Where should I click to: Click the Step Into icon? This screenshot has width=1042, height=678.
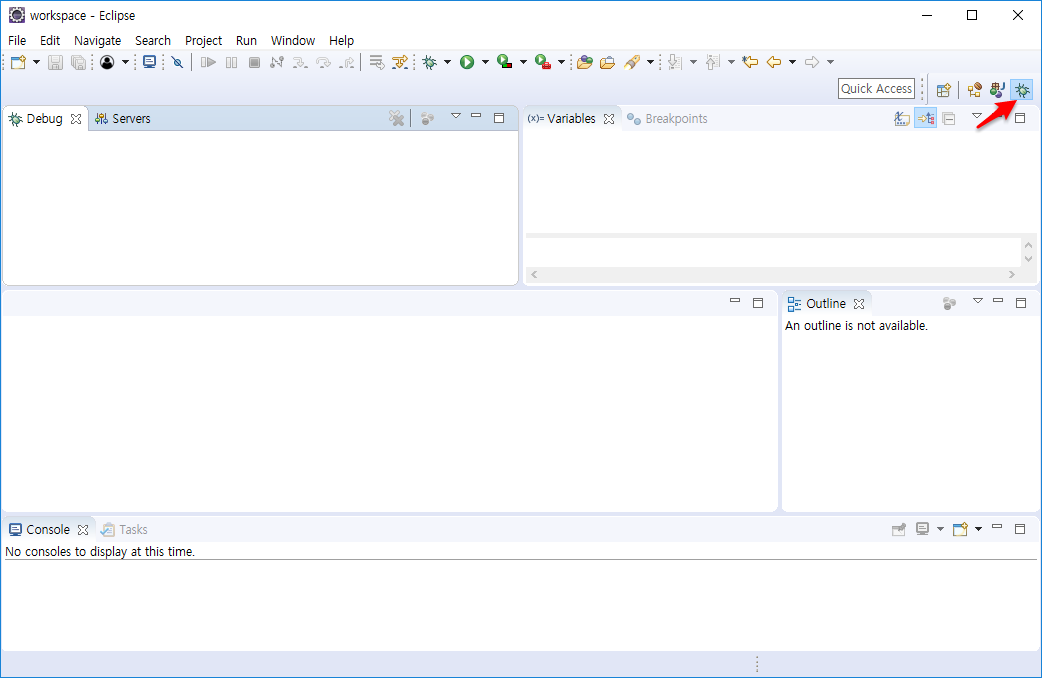coord(300,62)
